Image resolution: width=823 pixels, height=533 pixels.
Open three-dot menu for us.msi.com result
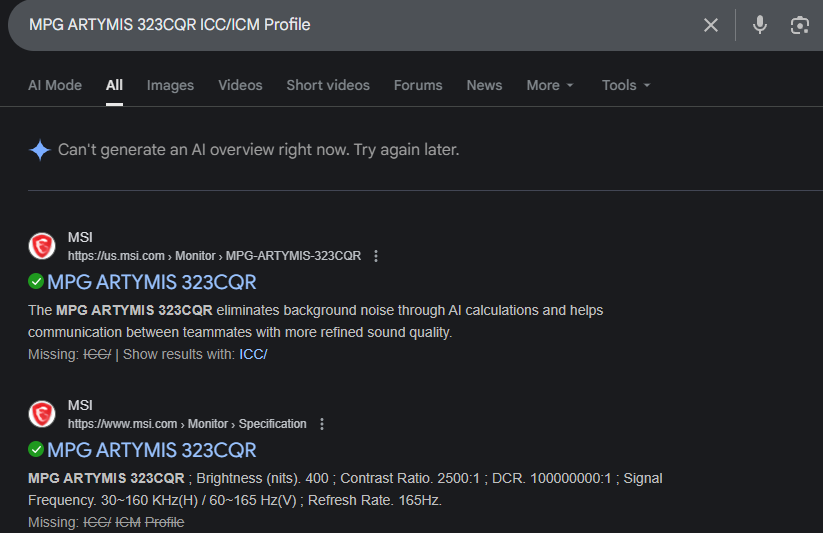[376, 256]
